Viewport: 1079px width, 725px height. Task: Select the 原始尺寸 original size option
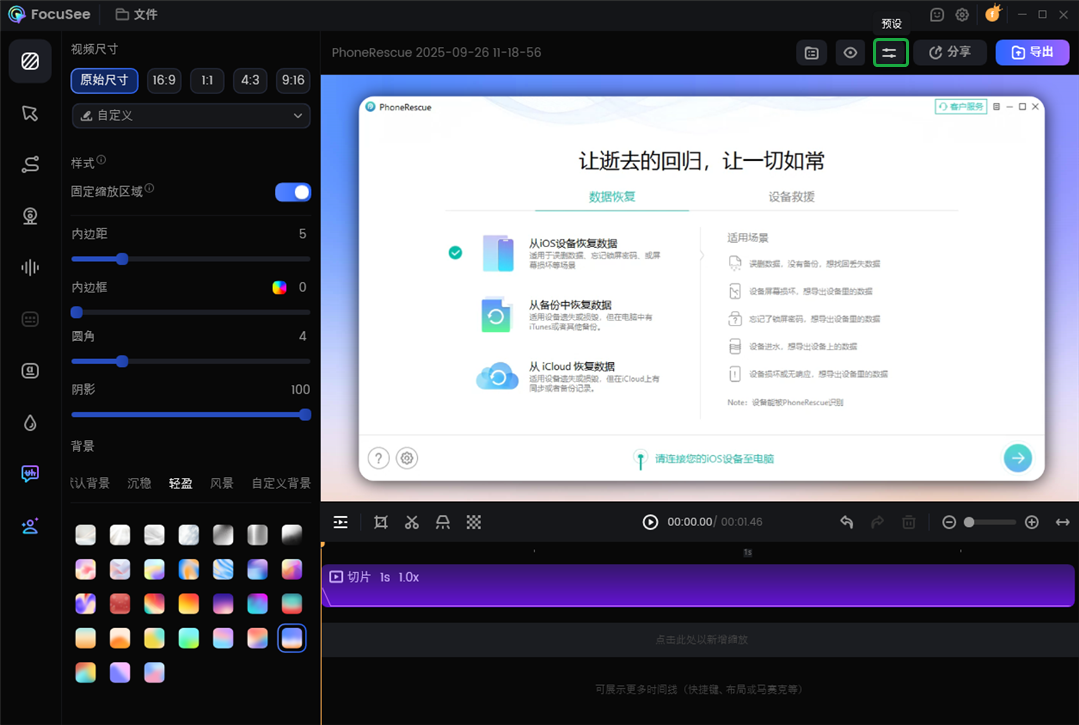point(105,80)
